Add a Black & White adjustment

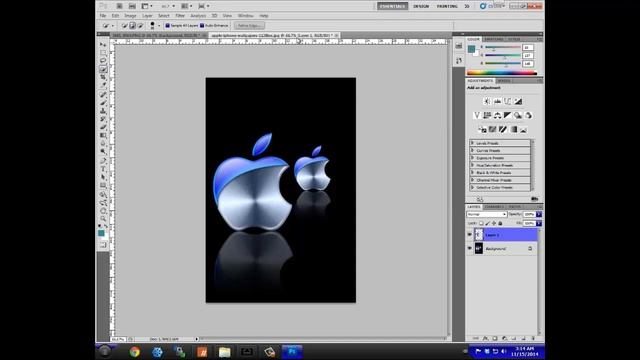pyautogui.click(x=507, y=116)
